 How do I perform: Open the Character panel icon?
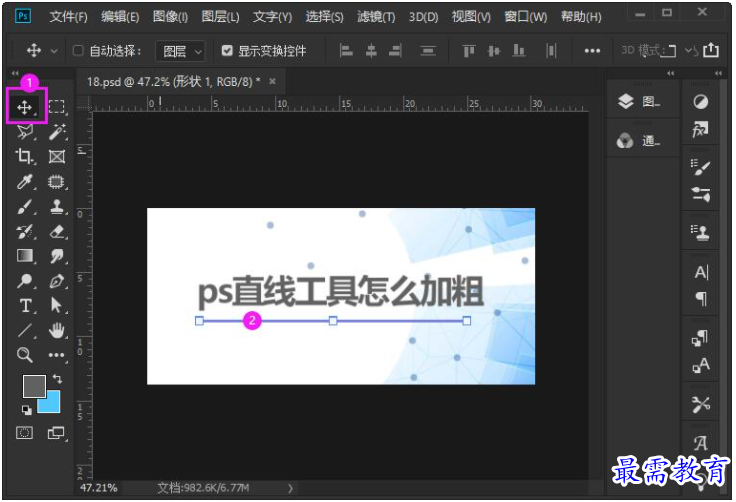(x=701, y=272)
